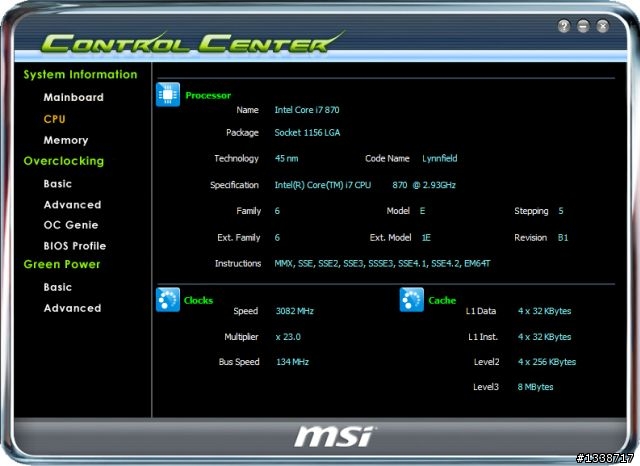The width and height of the screenshot is (640, 466).
Task: Click the Instructions label
Action: coord(238,264)
